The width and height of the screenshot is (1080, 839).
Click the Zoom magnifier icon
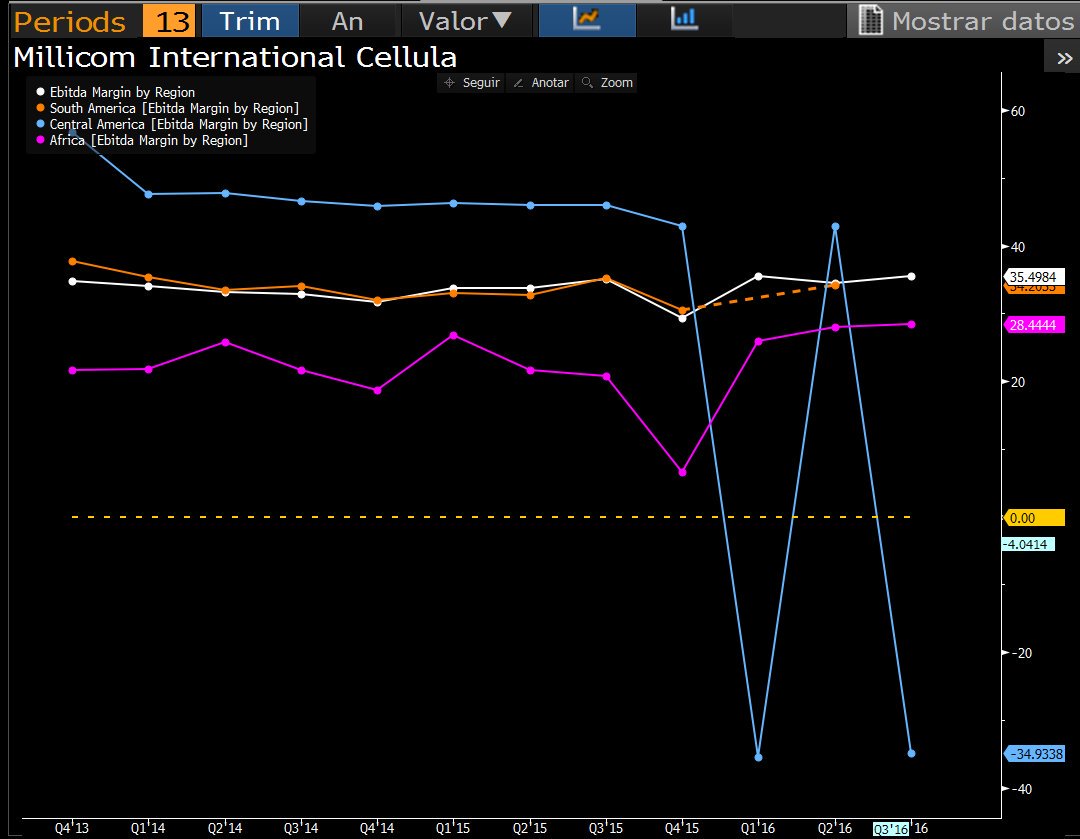click(588, 83)
